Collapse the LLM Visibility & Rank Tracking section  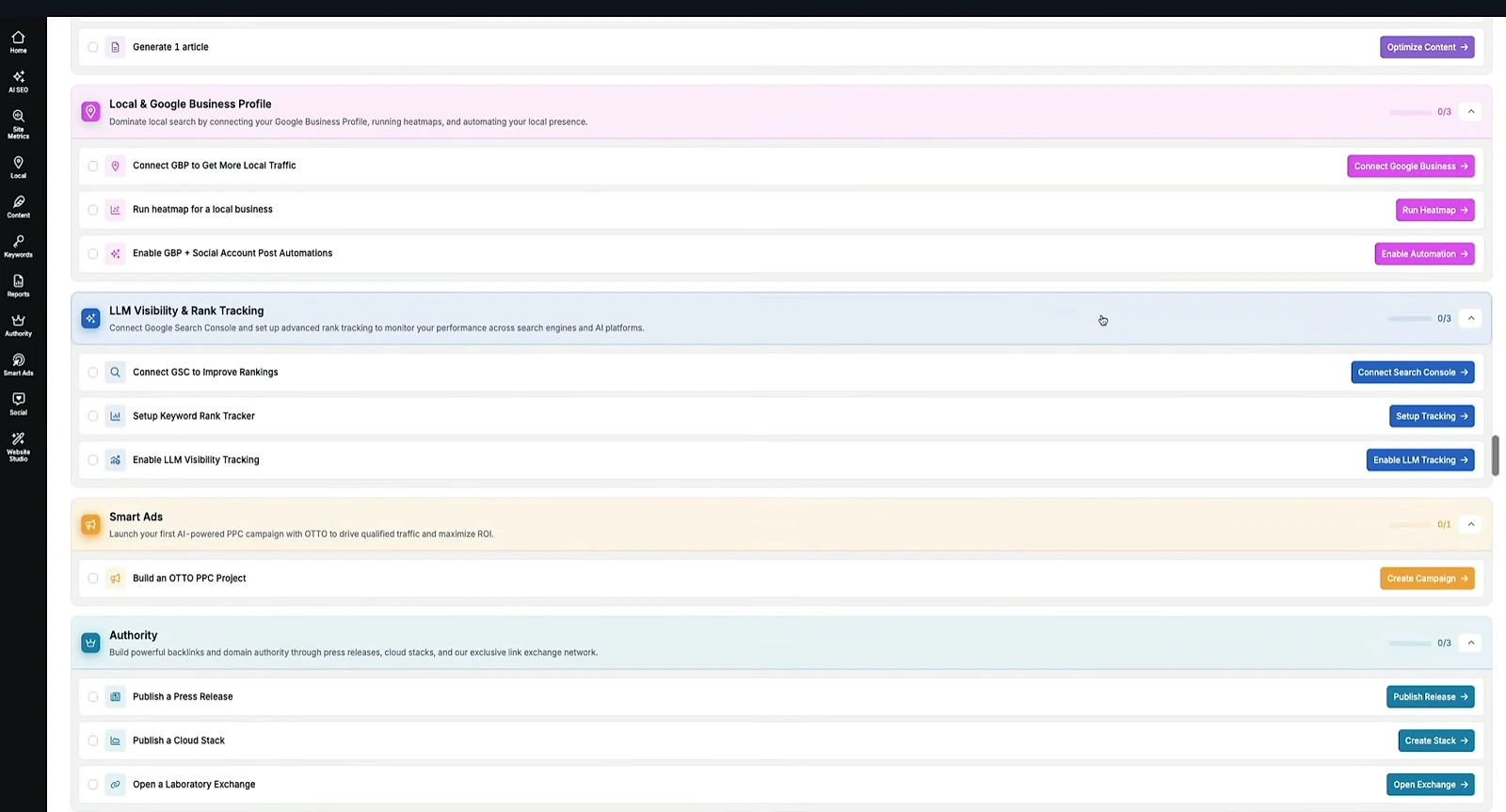[1471, 319]
